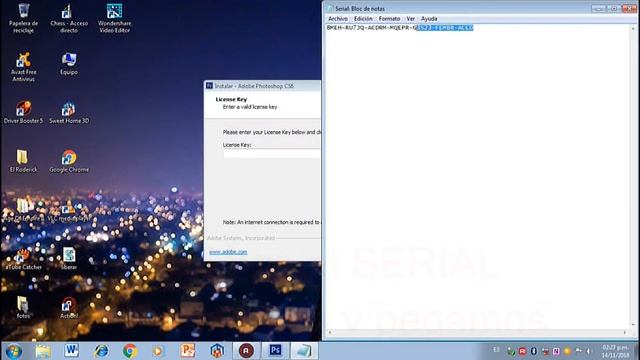Screen dimensions: 640x360
Task: Launch aTube Catcher desktop shortcut
Action: (x=24, y=259)
